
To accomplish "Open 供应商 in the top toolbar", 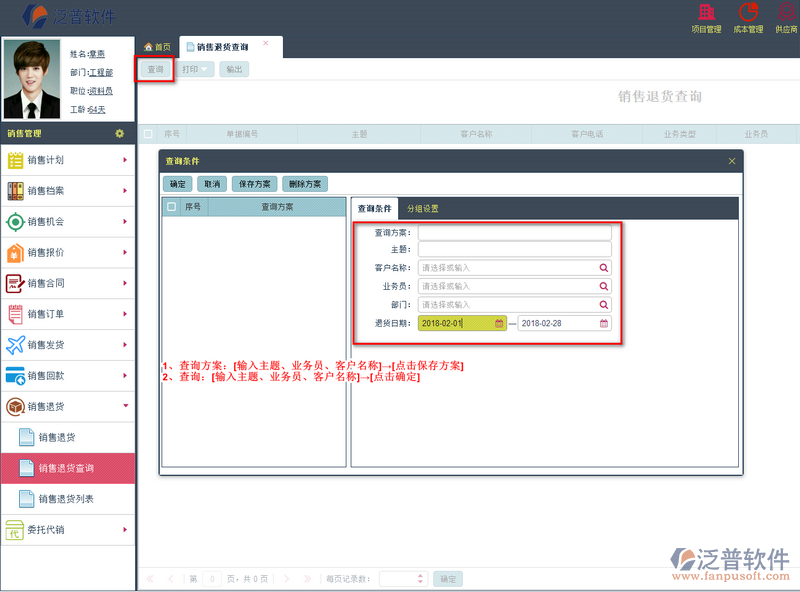I will pos(786,17).
